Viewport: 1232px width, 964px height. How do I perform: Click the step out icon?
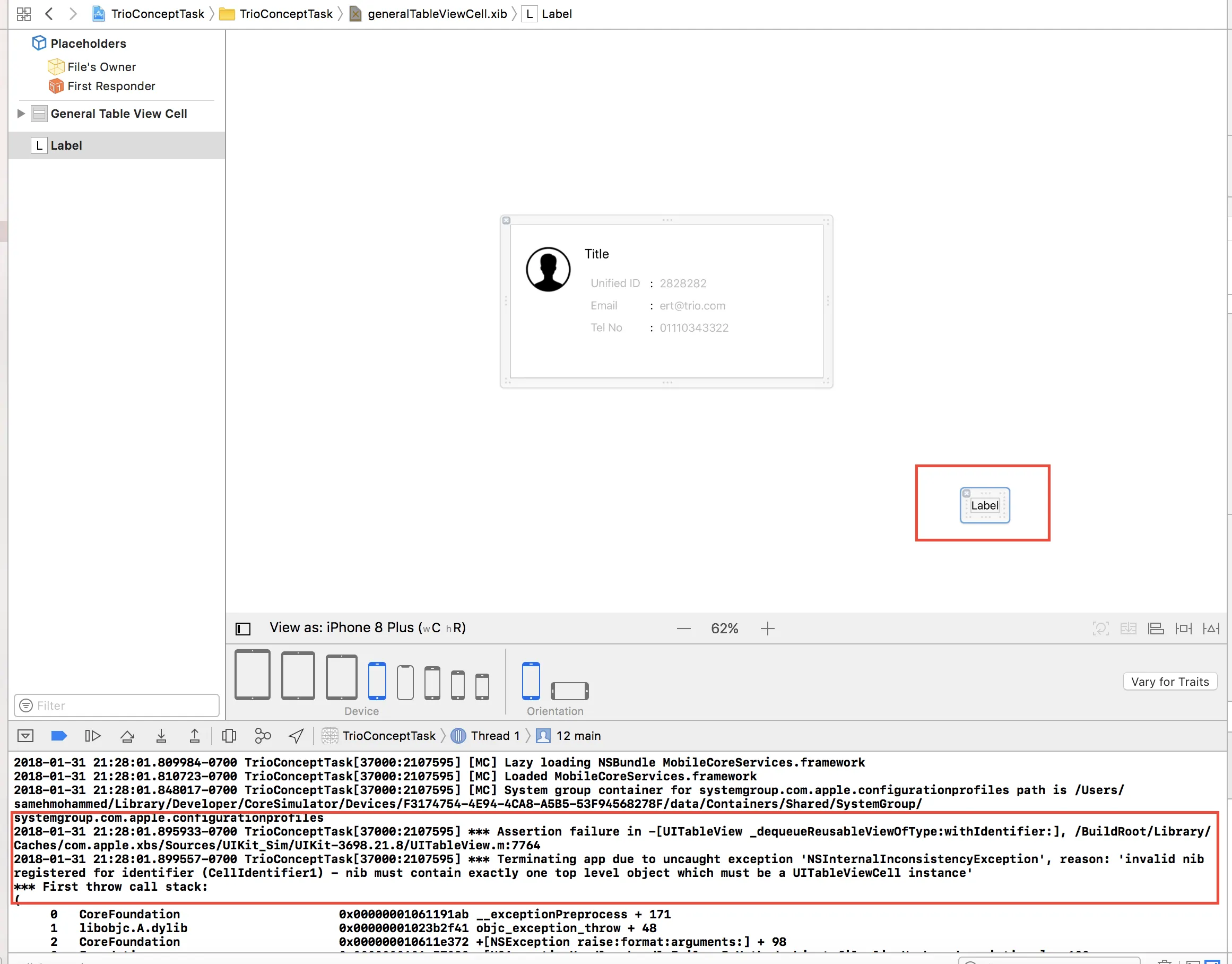click(x=195, y=735)
